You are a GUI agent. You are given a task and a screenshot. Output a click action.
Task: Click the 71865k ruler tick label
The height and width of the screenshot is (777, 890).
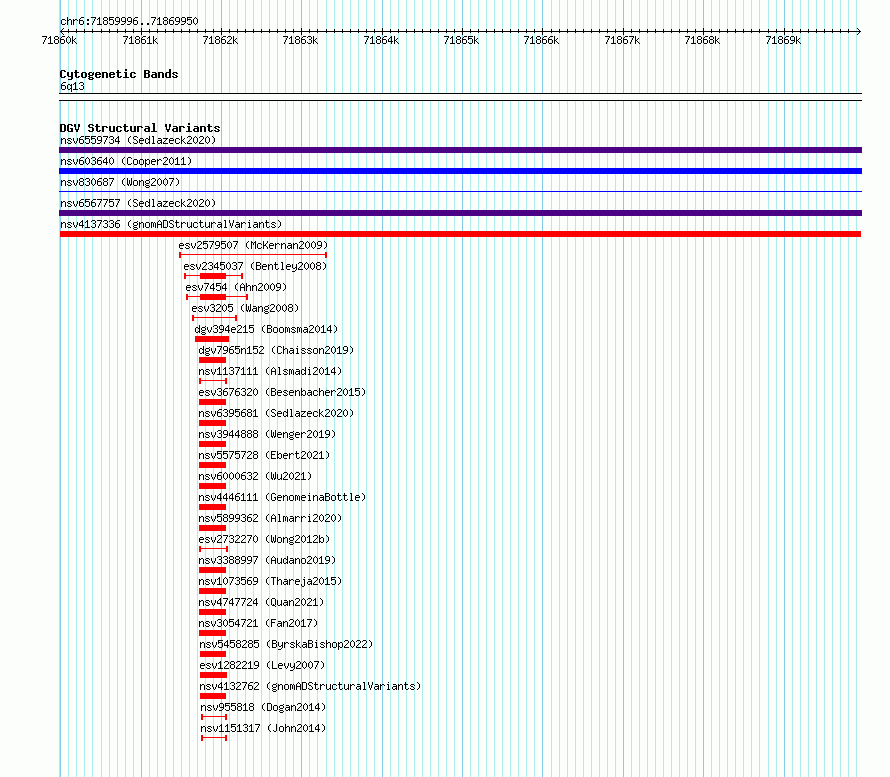point(461,40)
